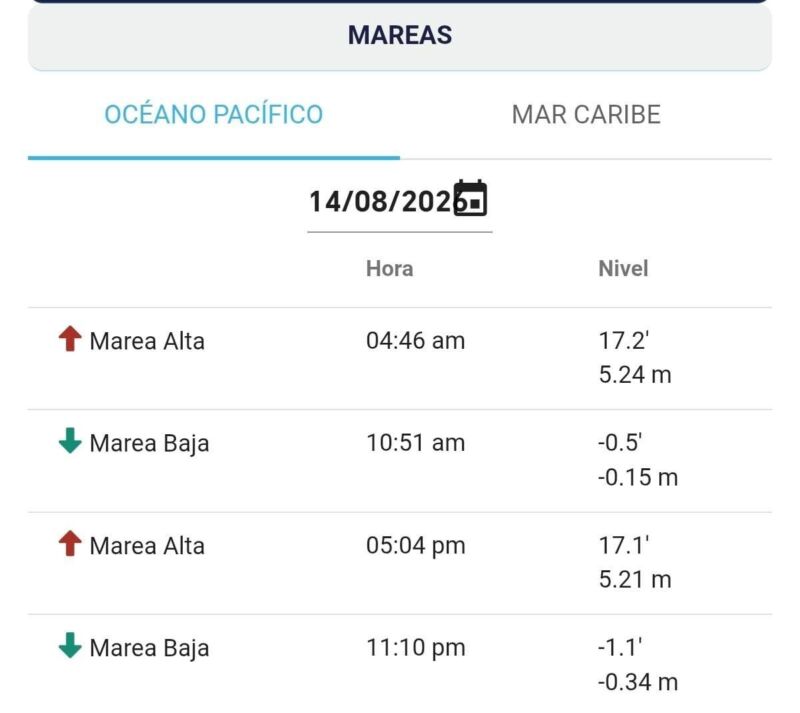Select the Mareas header button
Viewport: 800px width, 713px height.
pyautogui.click(x=400, y=36)
